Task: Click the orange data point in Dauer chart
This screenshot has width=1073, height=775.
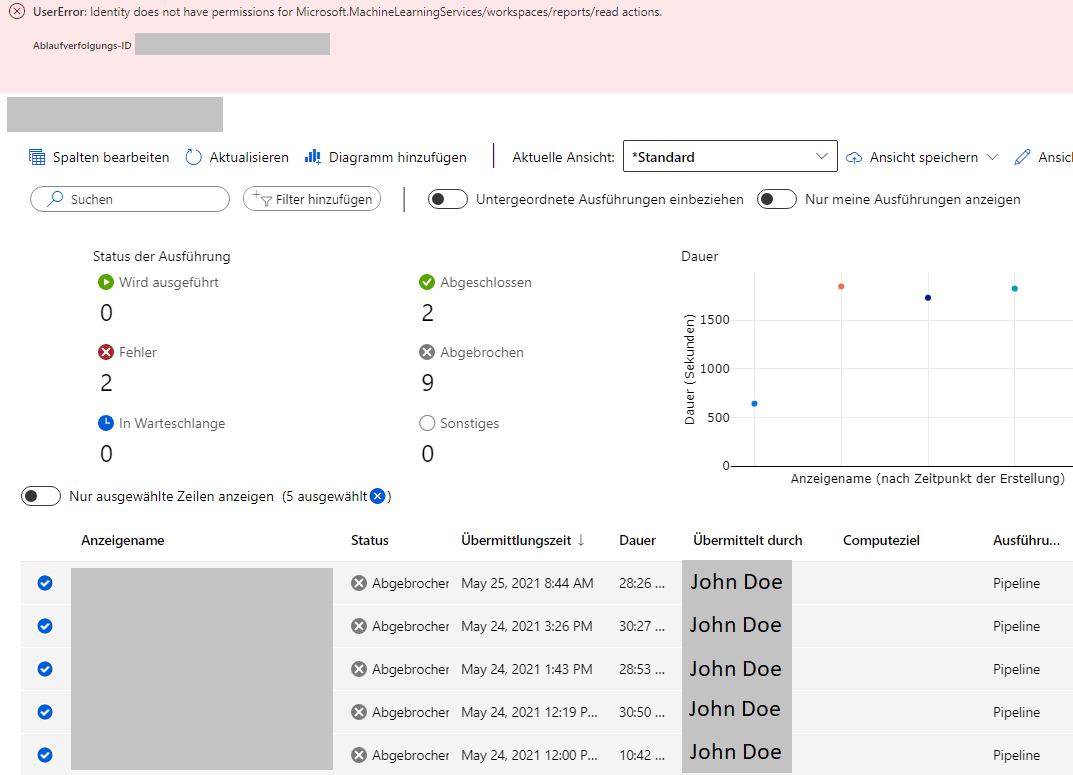Action: [841, 287]
